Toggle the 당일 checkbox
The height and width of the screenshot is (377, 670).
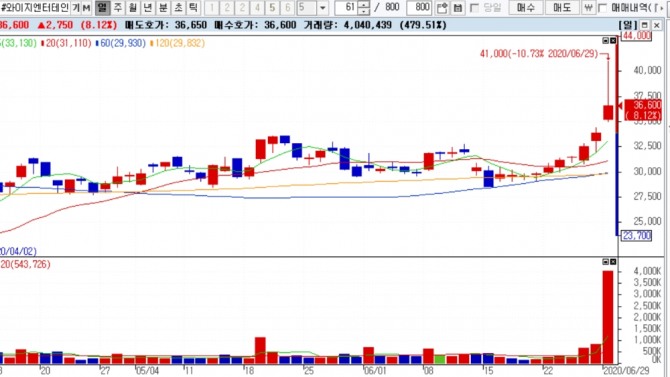coord(474,8)
